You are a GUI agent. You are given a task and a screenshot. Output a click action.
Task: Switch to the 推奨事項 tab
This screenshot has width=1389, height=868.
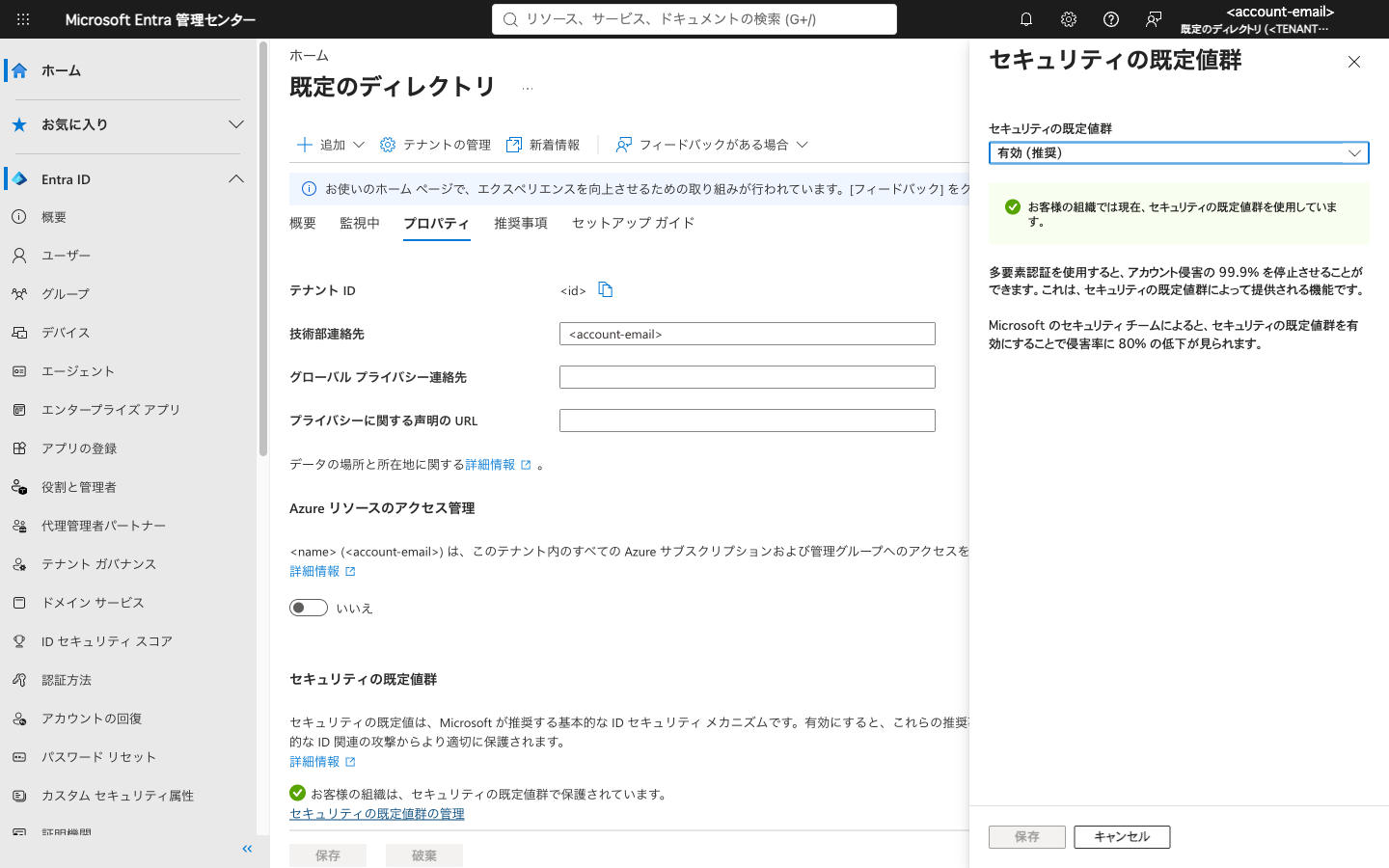click(x=521, y=223)
